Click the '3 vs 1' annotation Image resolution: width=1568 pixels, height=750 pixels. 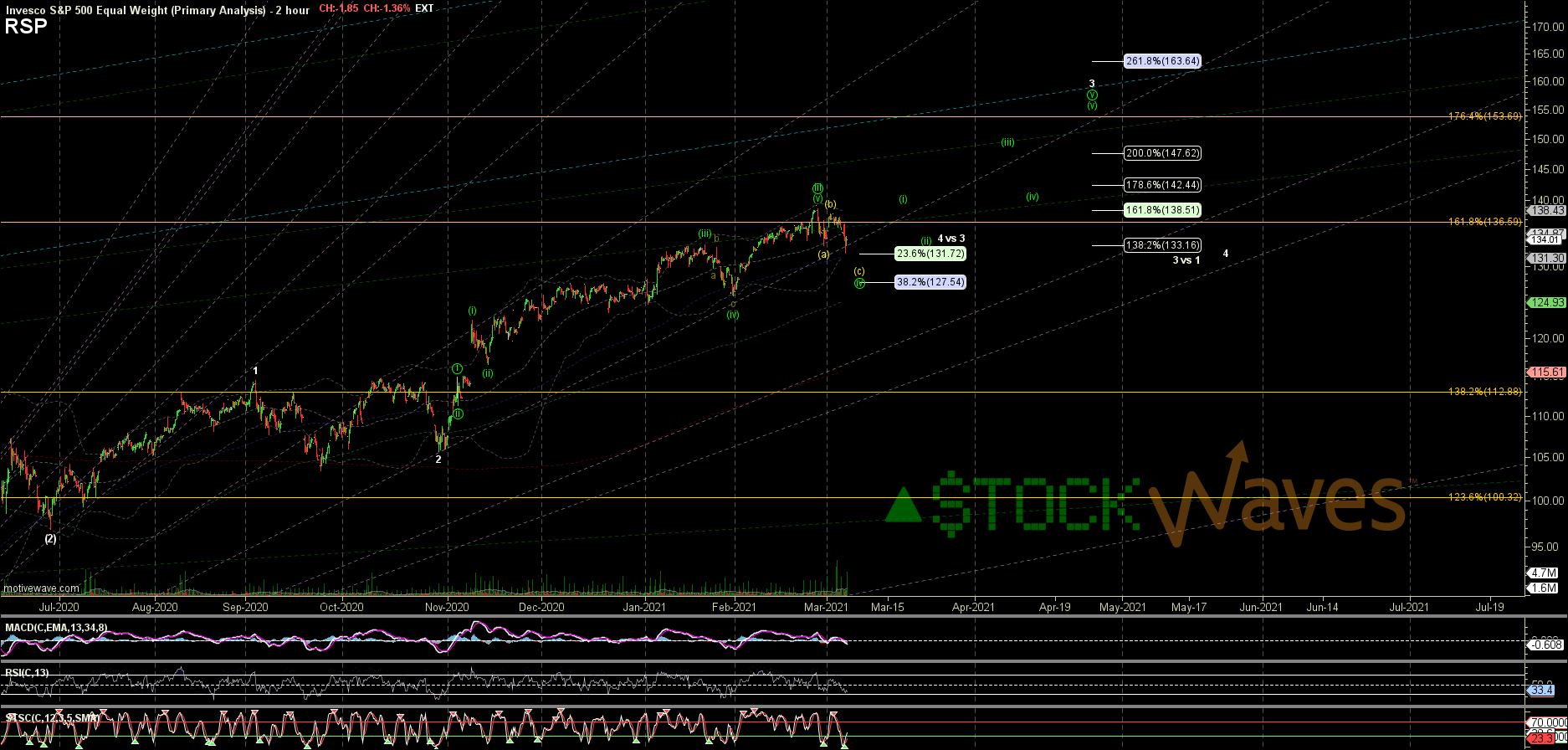click(x=1186, y=260)
